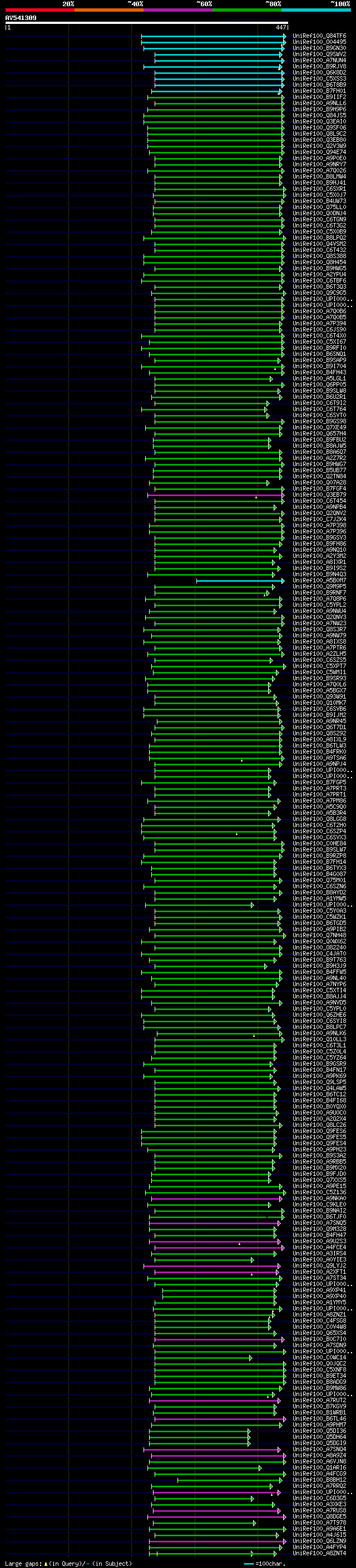Click hit label UniRef100_A7T978
This screenshot has height=1568, width=356.
click(319, 1522)
